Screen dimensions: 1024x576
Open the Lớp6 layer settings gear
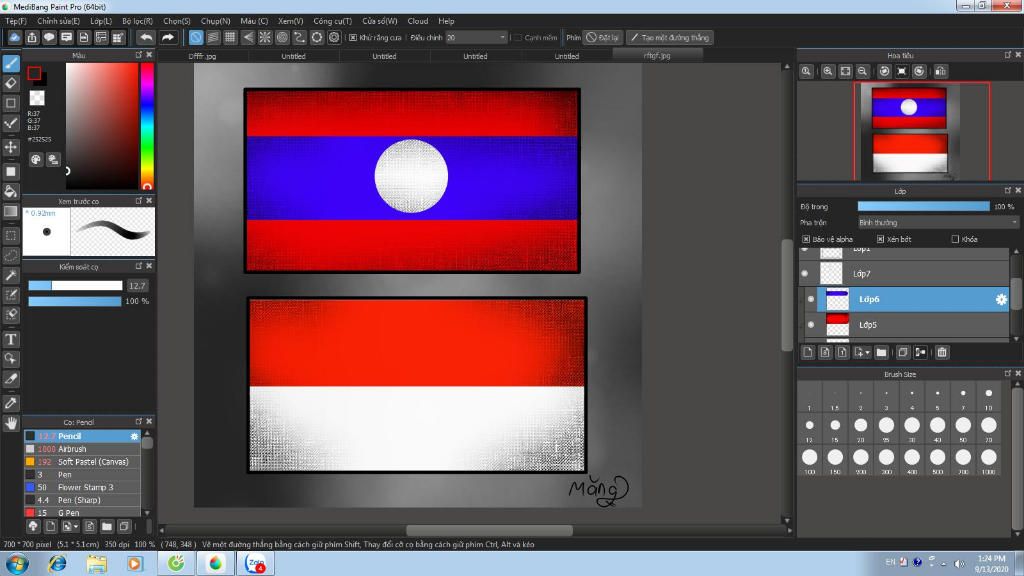[1000, 299]
